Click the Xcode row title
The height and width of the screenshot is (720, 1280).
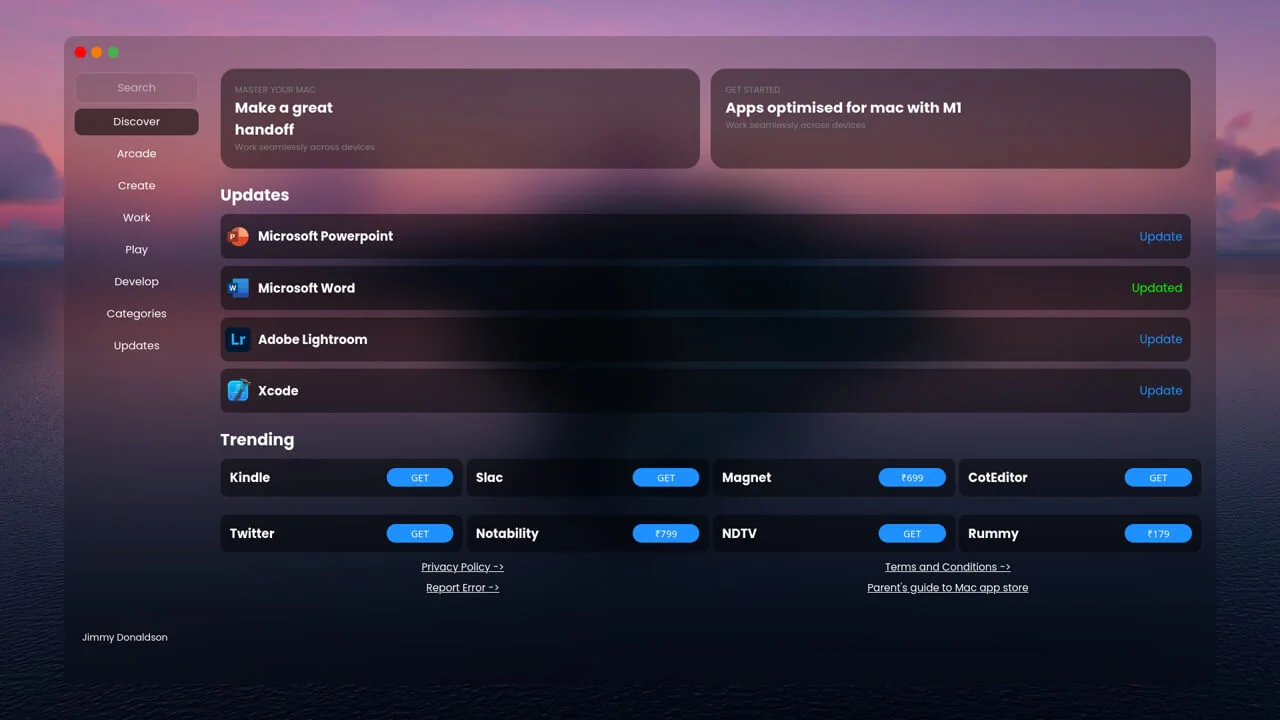click(278, 391)
